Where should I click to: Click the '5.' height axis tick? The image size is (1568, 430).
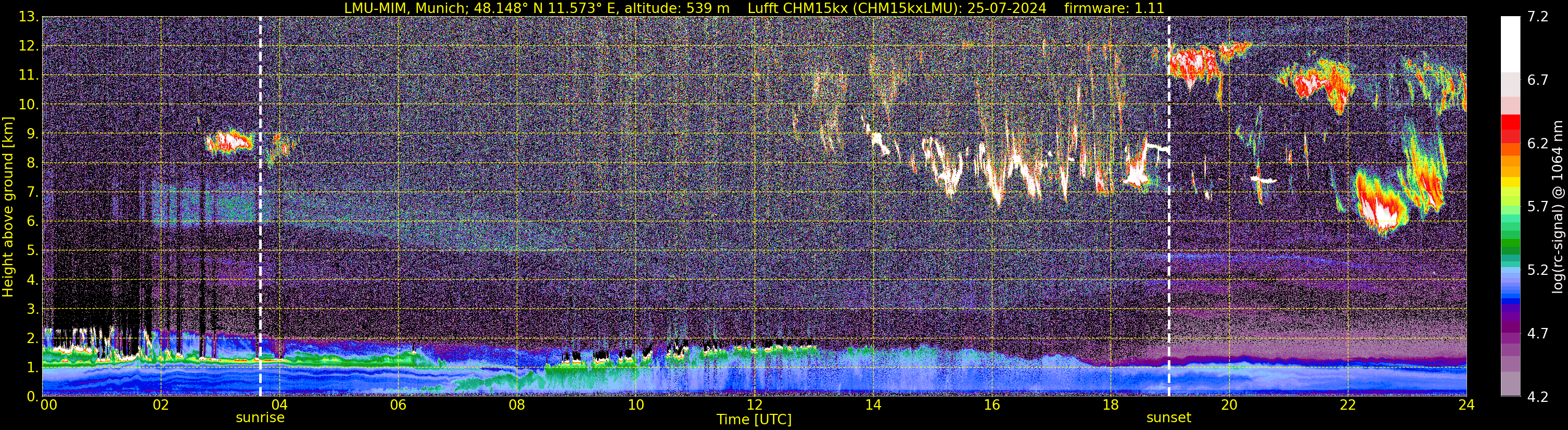click(x=32, y=251)
